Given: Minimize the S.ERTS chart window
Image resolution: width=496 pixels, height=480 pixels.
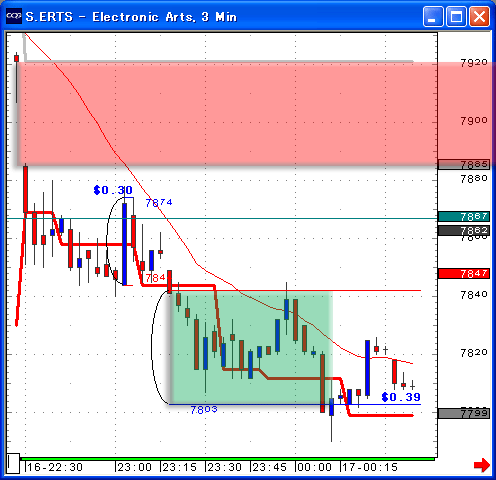Looking at the screenshot, I should pyautogui.click(x=433, y=16).
